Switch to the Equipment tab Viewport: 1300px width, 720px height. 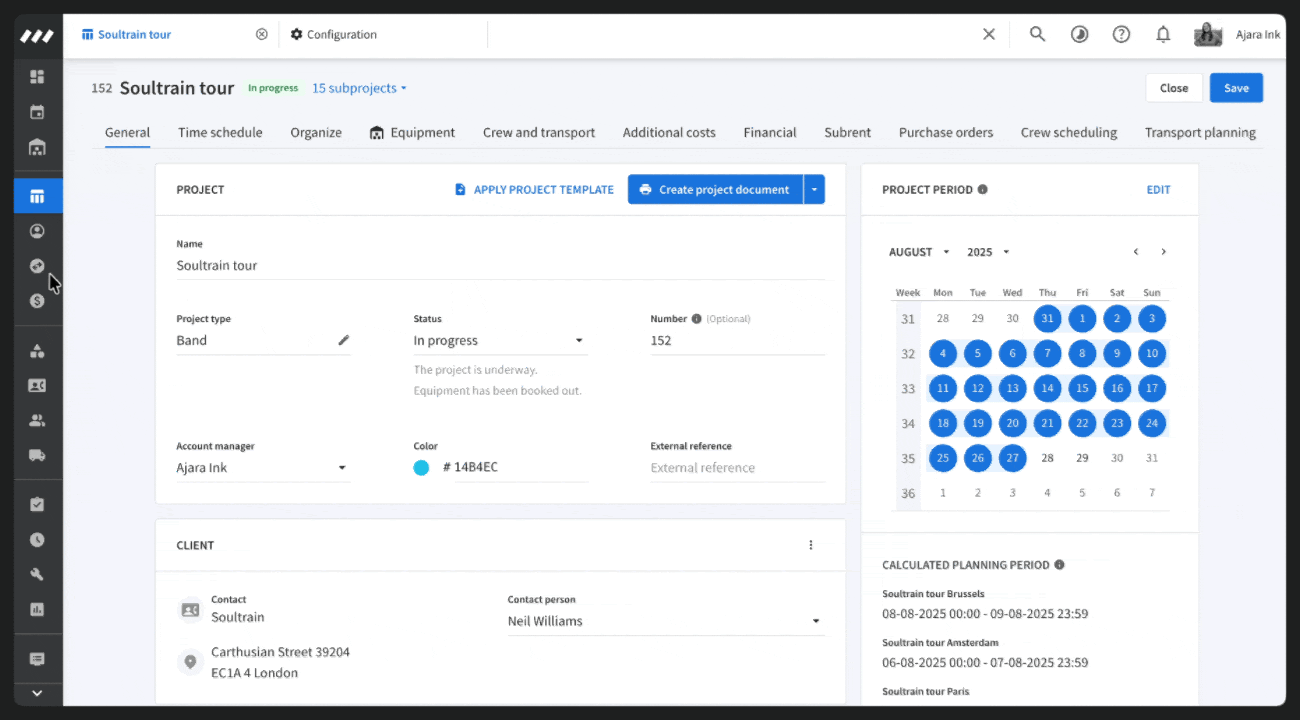[x=412, y=132]
